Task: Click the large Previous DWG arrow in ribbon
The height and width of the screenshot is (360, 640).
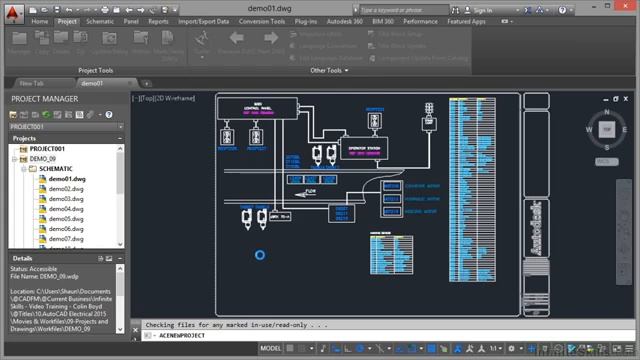Action: coord(237,38)
